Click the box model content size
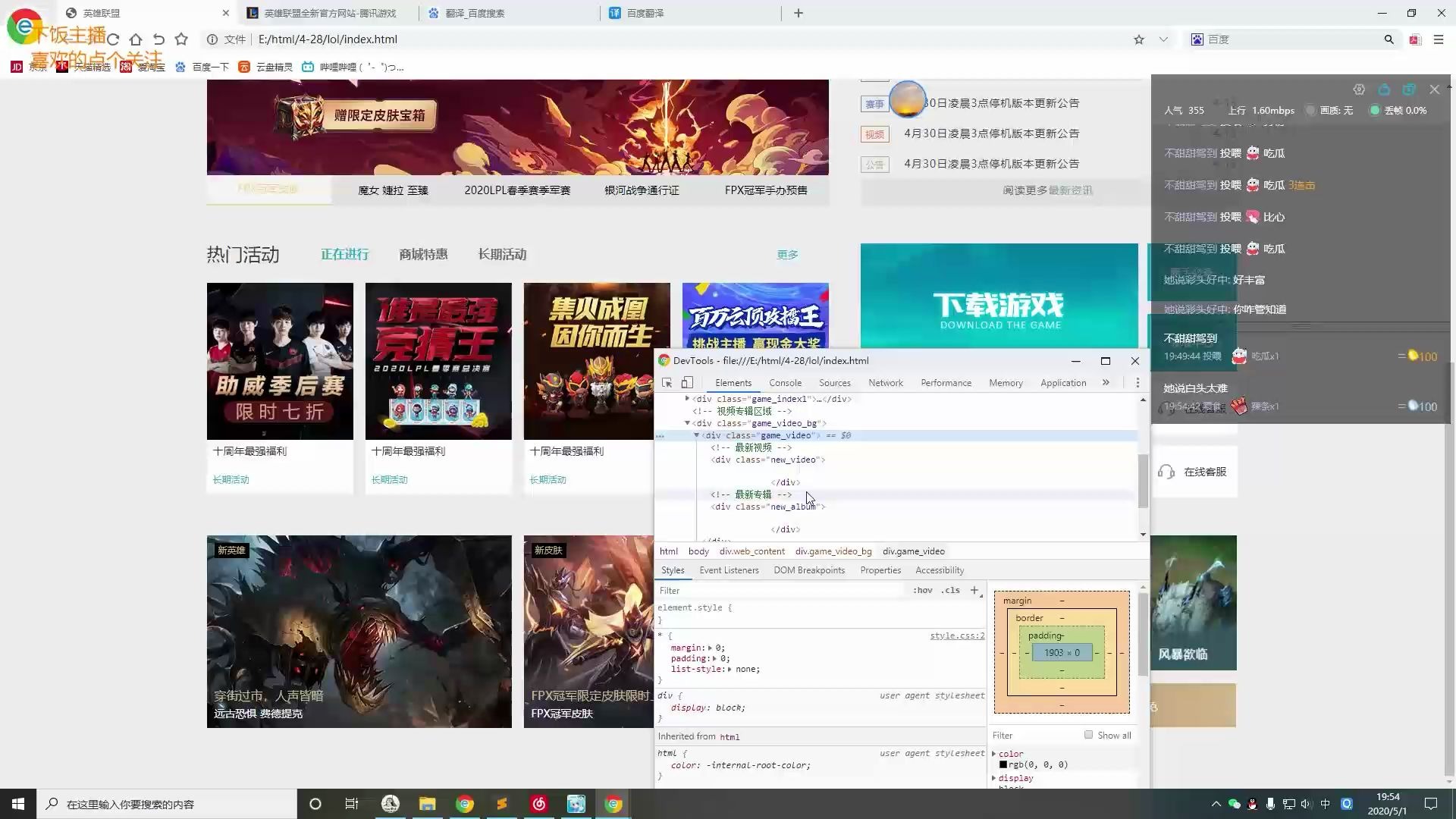 tap(1061, 652)
